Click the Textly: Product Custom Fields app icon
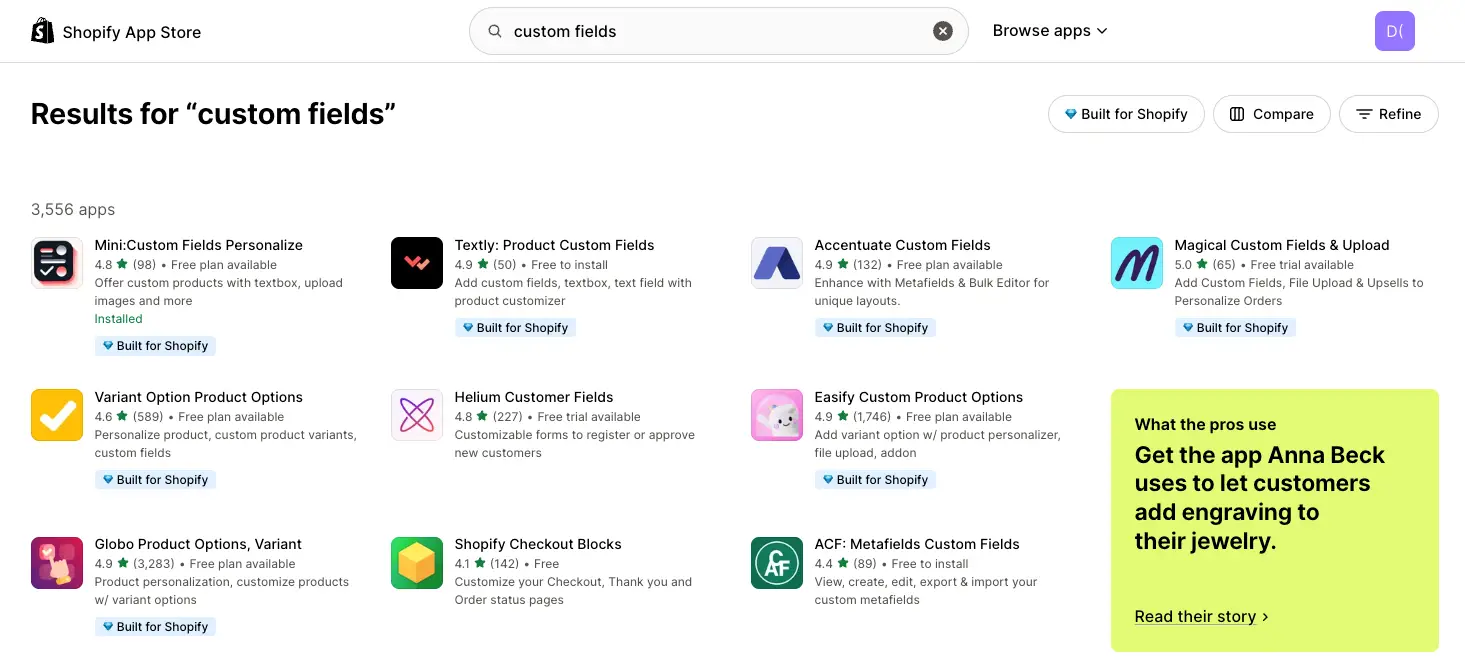 pyautogui.click(x=416, y=262)
